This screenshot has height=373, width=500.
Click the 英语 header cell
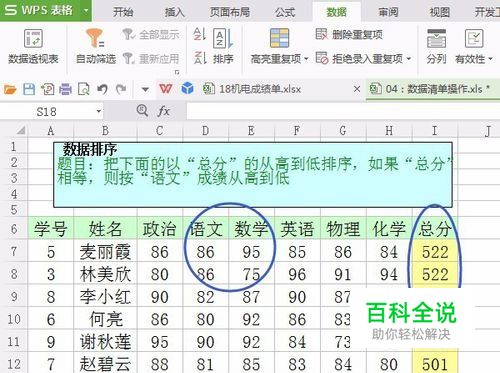pyautogui.click(x=297, y=229)
